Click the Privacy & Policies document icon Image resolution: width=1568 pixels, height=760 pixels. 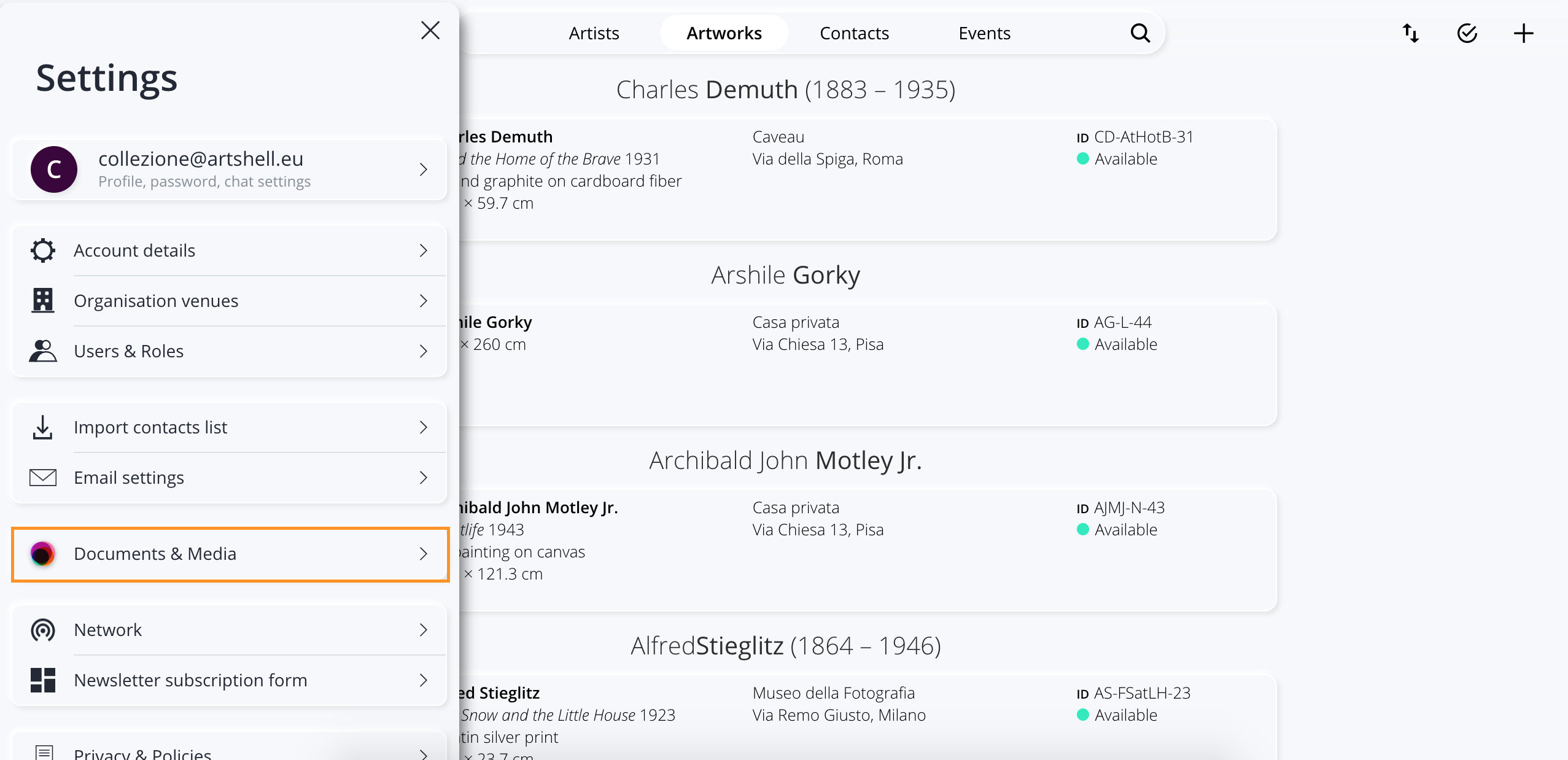pyautogui.click(x=43, y=753)
